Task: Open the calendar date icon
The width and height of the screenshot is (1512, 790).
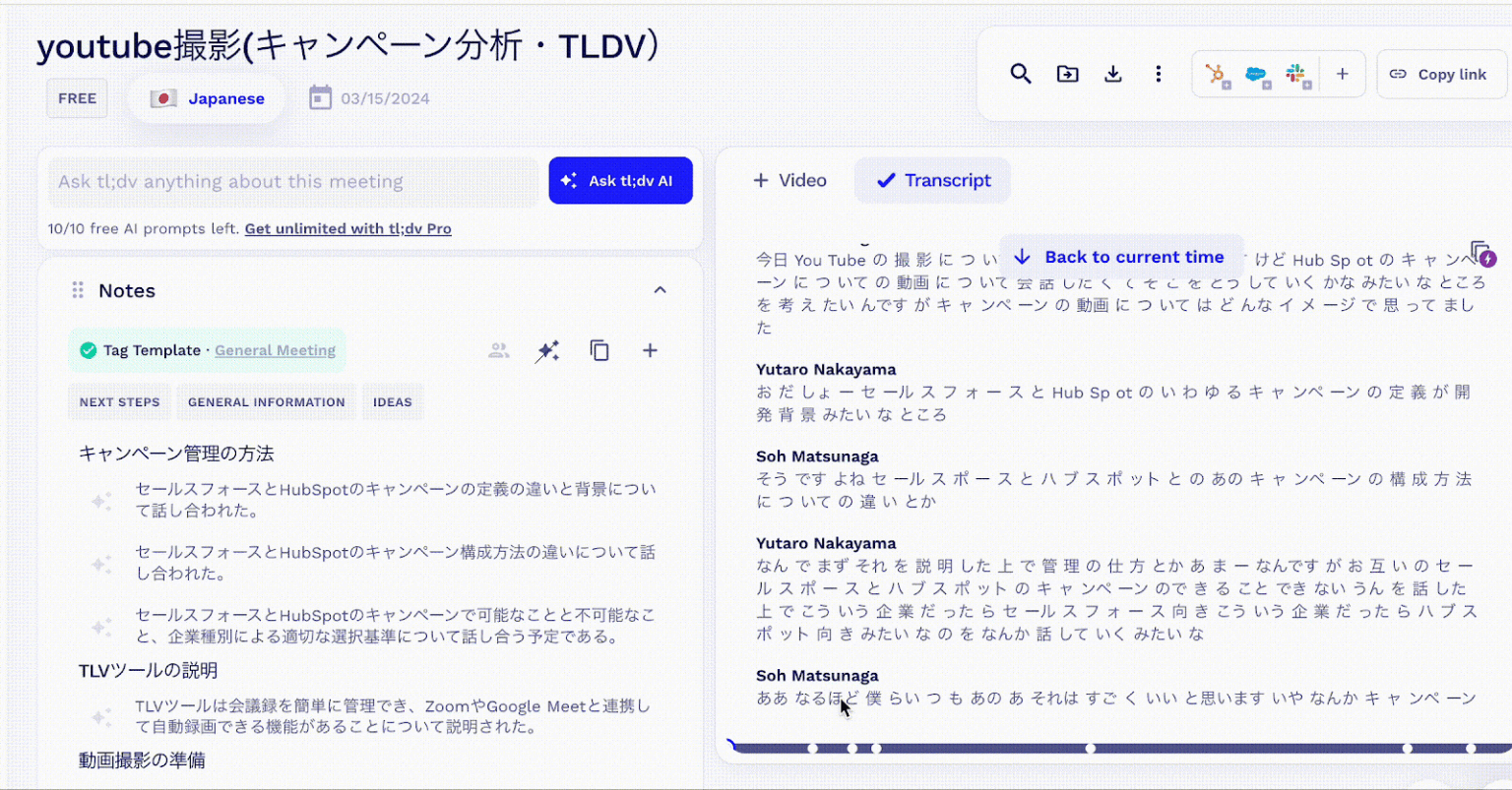Action: pyautogui.click(x=320, y=97)
